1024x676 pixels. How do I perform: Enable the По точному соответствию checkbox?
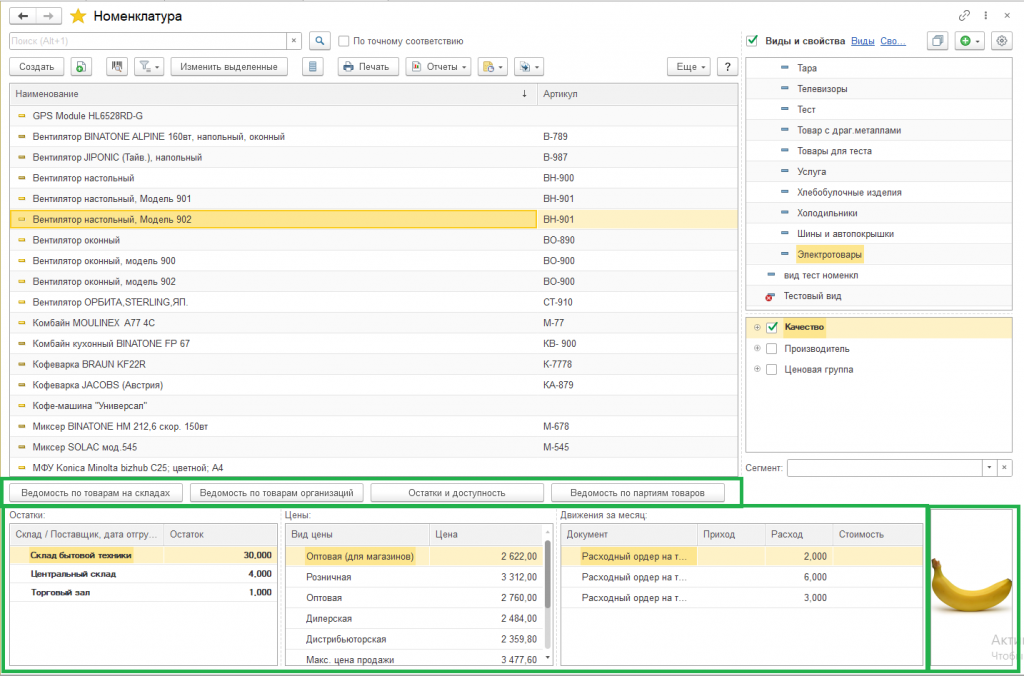coord(344,41)
